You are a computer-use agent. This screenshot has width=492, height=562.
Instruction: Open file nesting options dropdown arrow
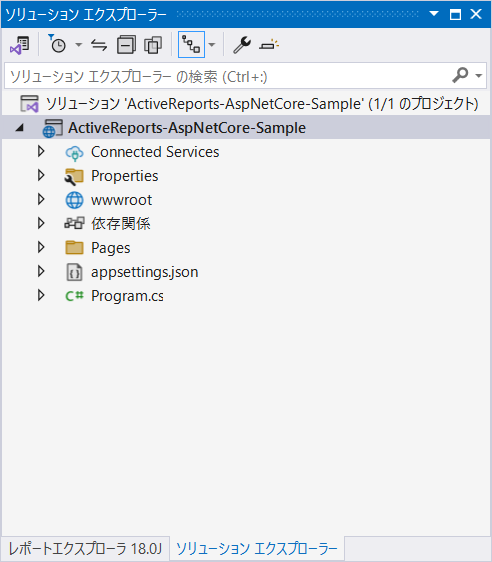click(212, 45)
